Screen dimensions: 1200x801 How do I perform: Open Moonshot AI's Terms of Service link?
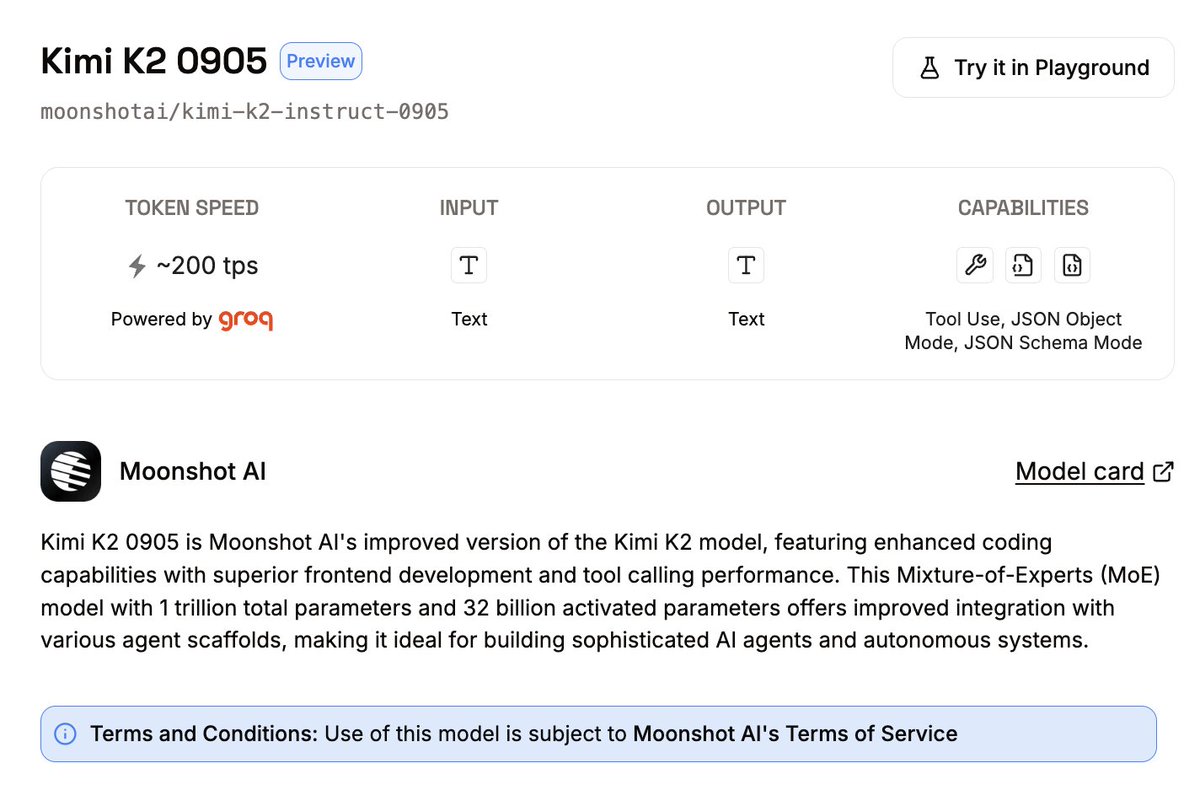click(x=795, y=734)
